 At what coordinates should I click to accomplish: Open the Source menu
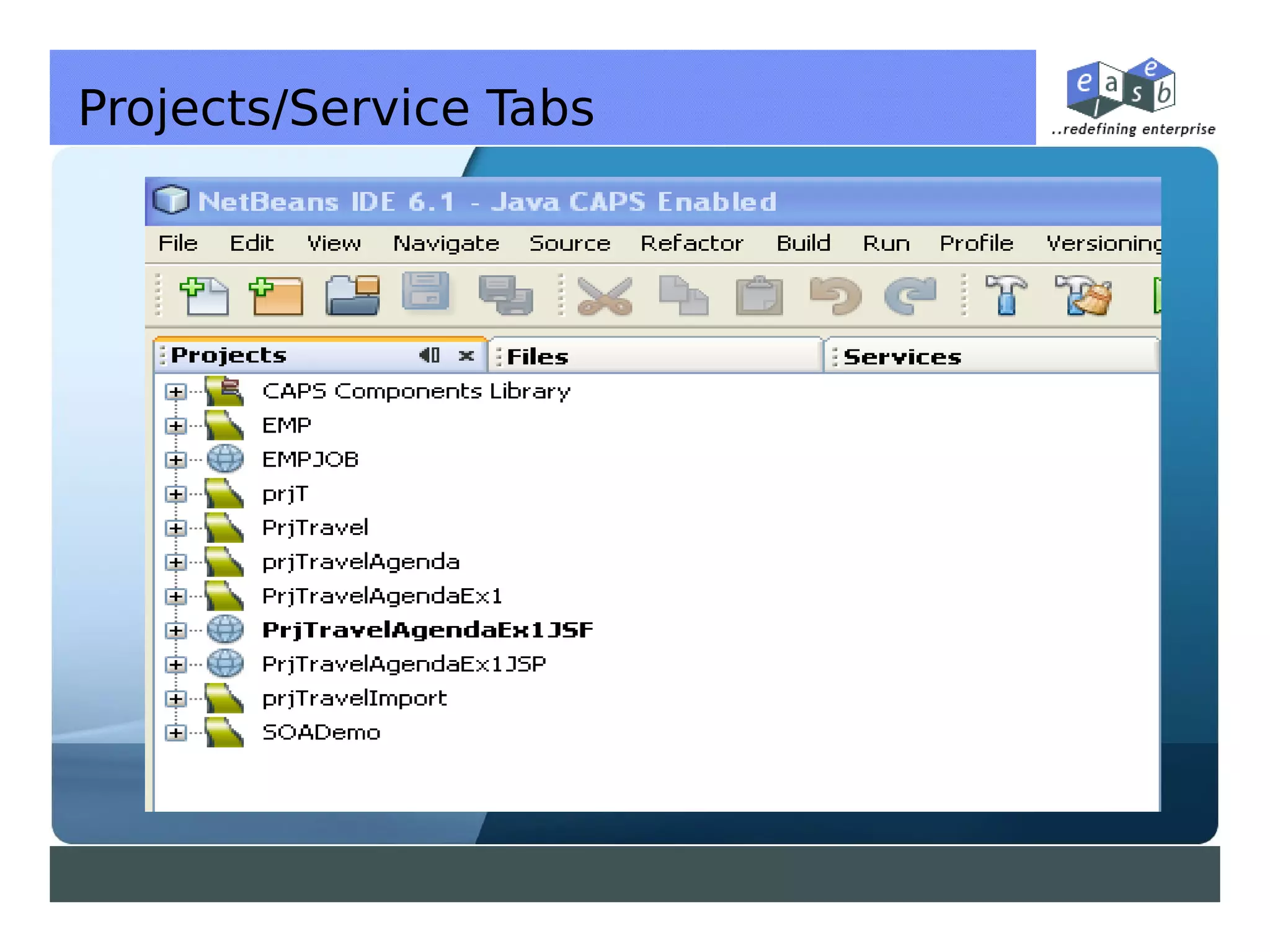click(569, 243)
